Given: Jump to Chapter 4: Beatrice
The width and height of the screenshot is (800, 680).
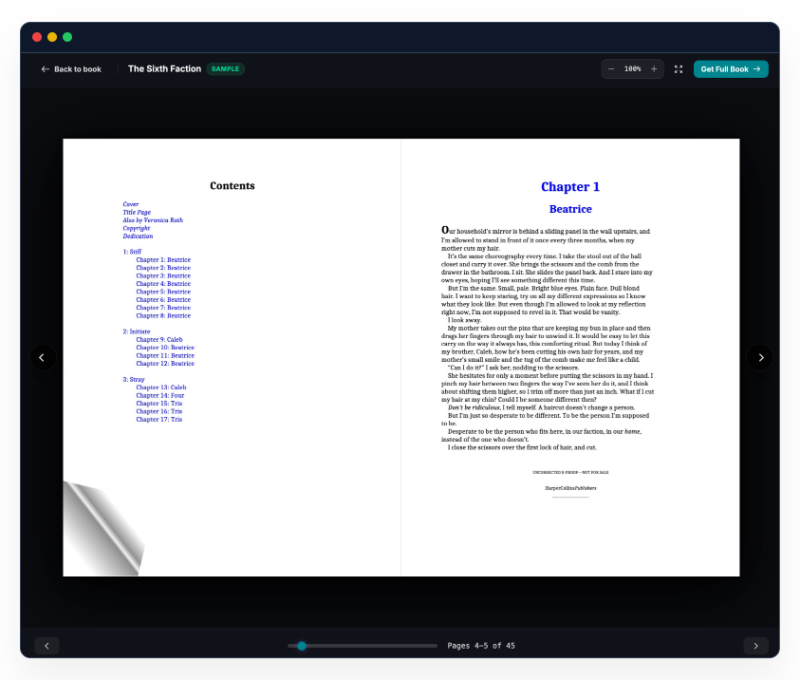Looking at the screenshot, I should (x=163, y=284).
